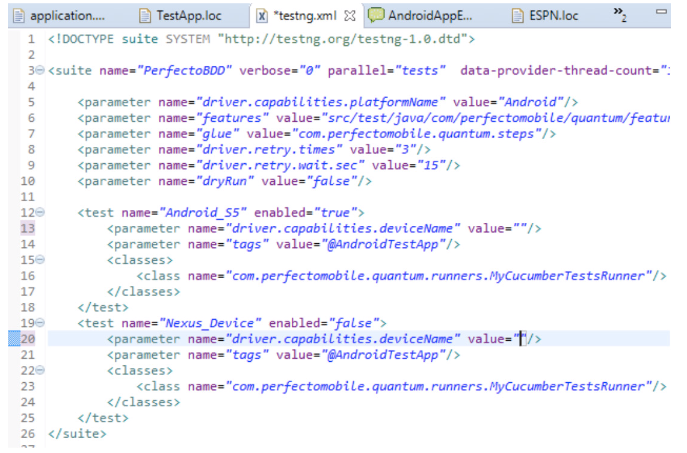This screenshot has width=687, height=453.
Task: Click the "features" parameter name
Action: [232, 118]
